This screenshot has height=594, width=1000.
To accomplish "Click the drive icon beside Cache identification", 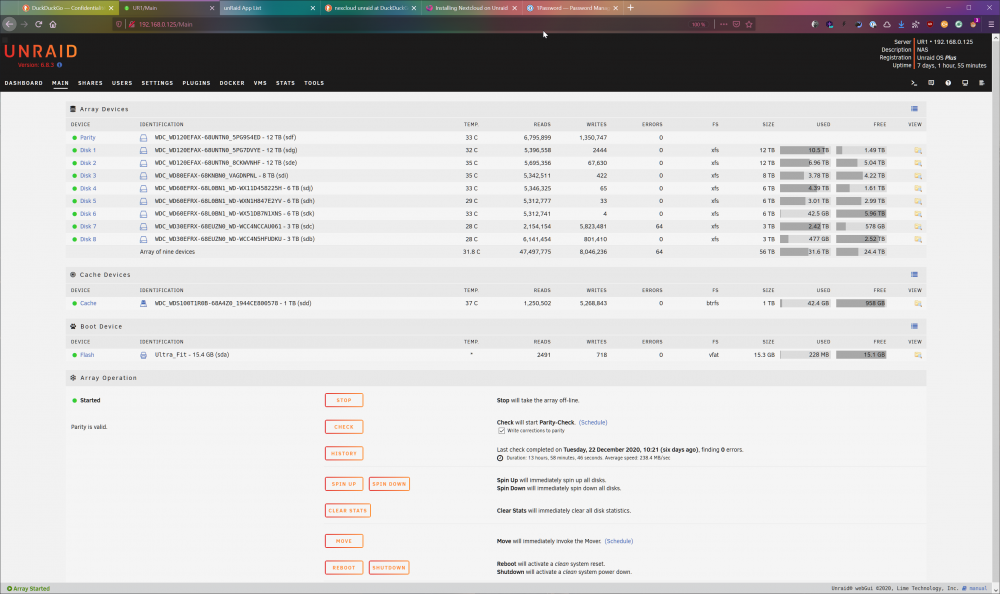I will (143, 304).
